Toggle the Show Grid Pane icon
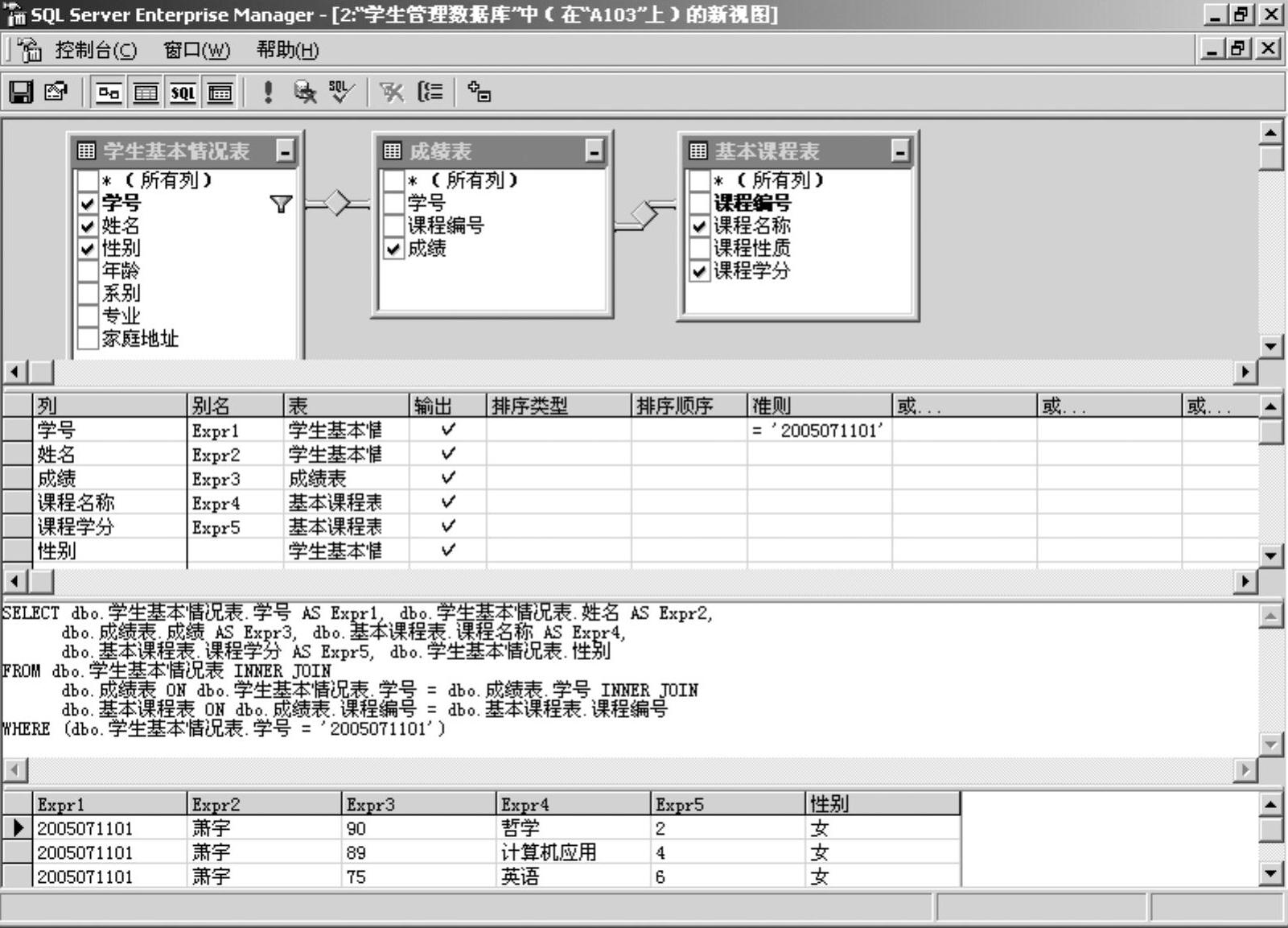Viewport: 1288px width, 928px height. coord(146,93)
